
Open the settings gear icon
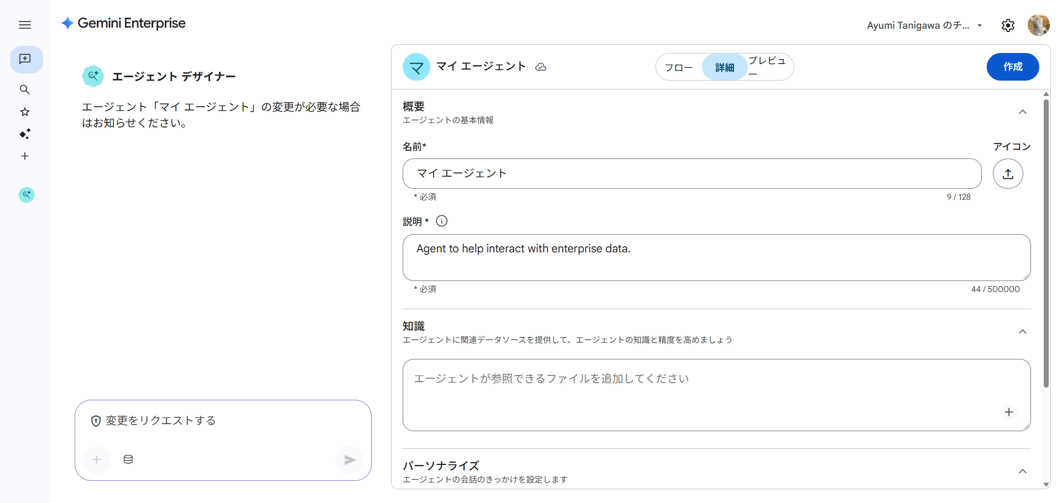coord(1008,26)
